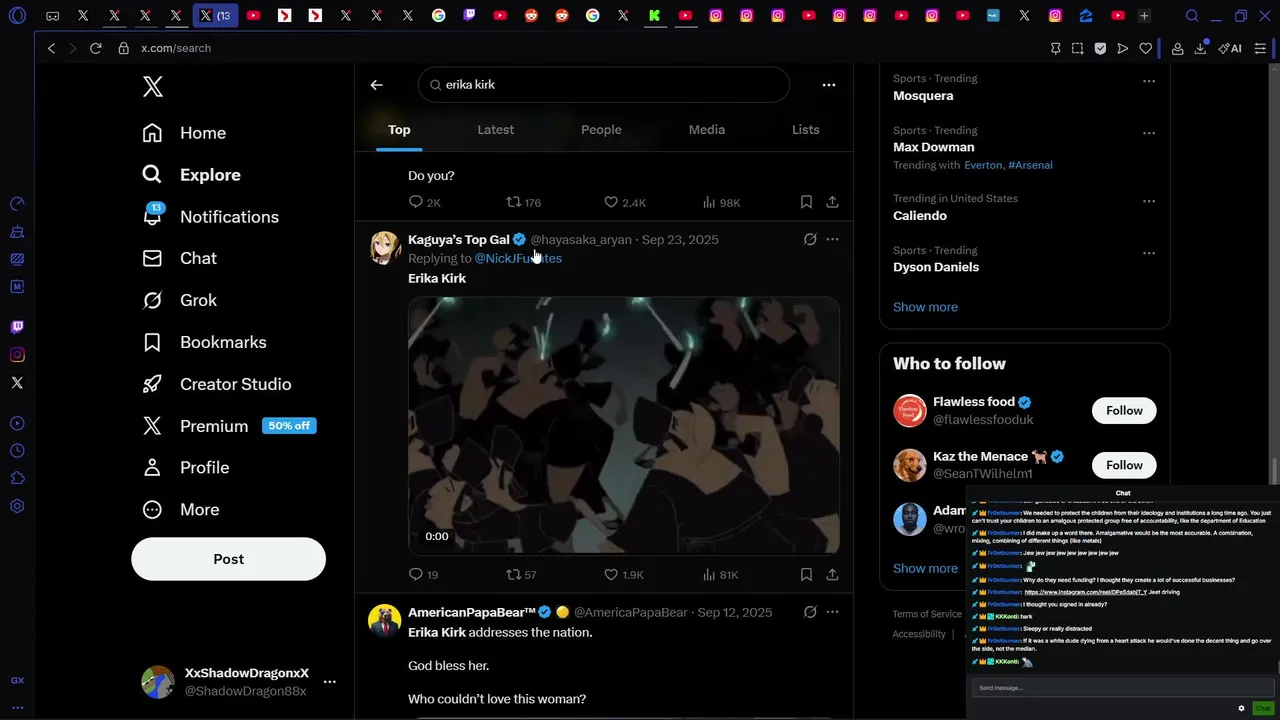Repost the post with 176 reposts

(523, 202)
